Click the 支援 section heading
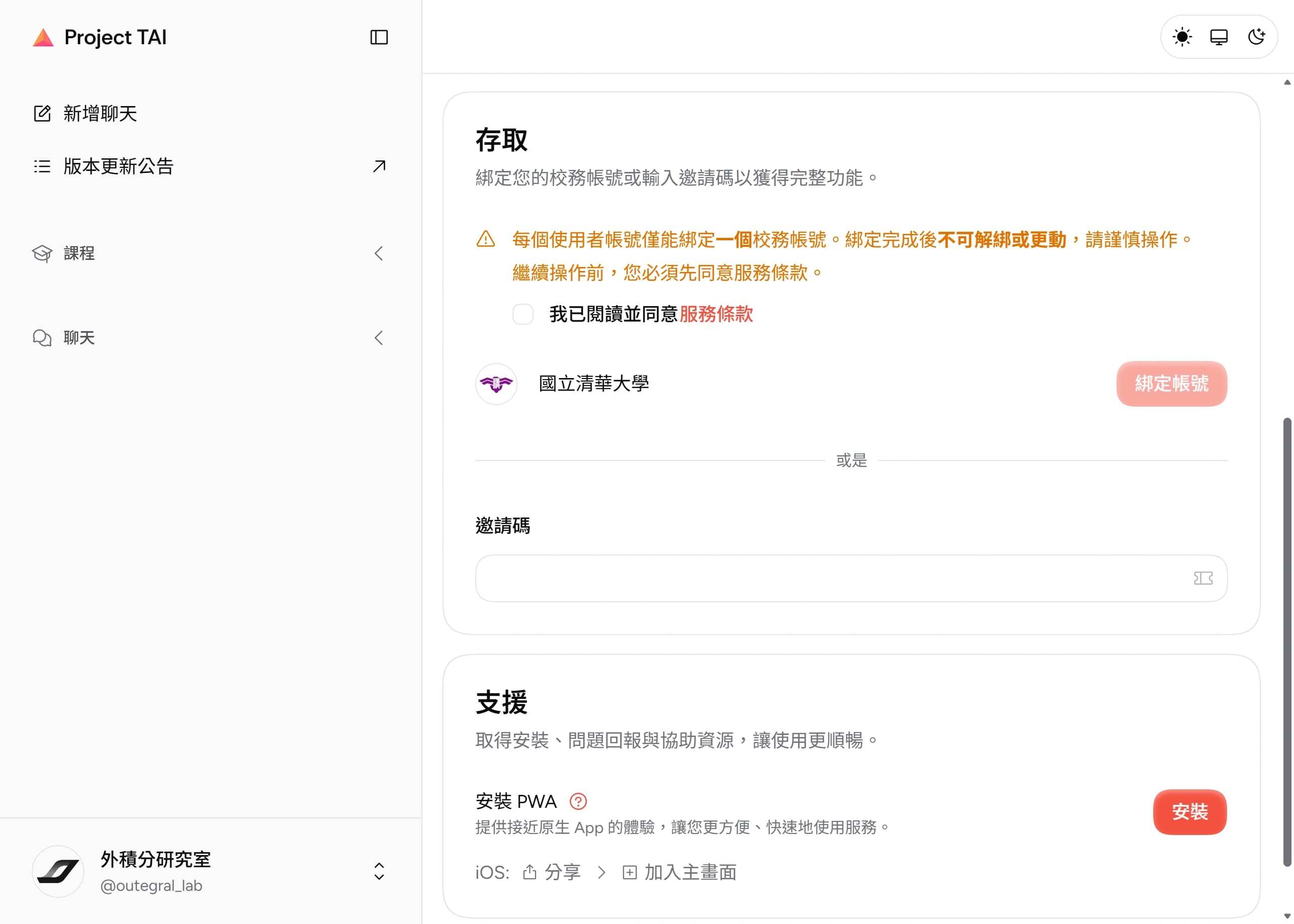 (501, 702)
